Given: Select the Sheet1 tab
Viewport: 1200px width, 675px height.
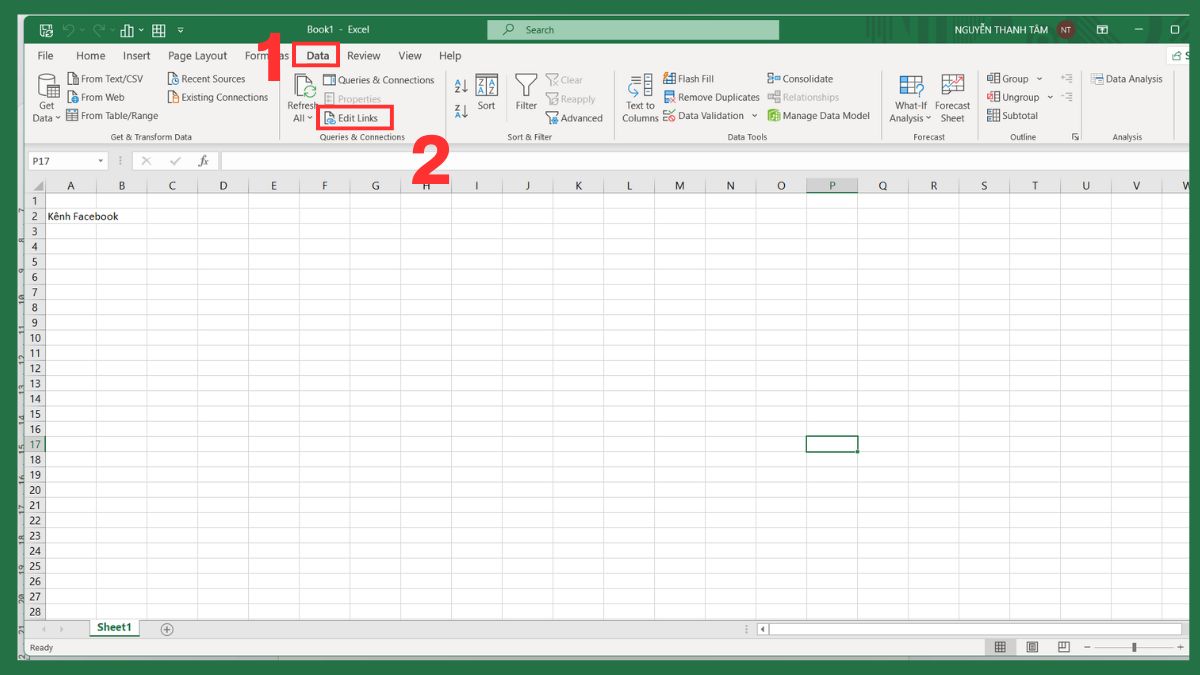Looking at the screenshot, I should (x=114, y=628).
